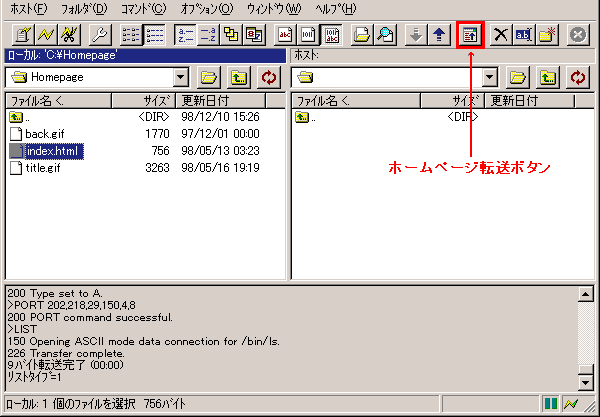
Task: Click the Options wrench toolbar icon
Action: (99, 34)
